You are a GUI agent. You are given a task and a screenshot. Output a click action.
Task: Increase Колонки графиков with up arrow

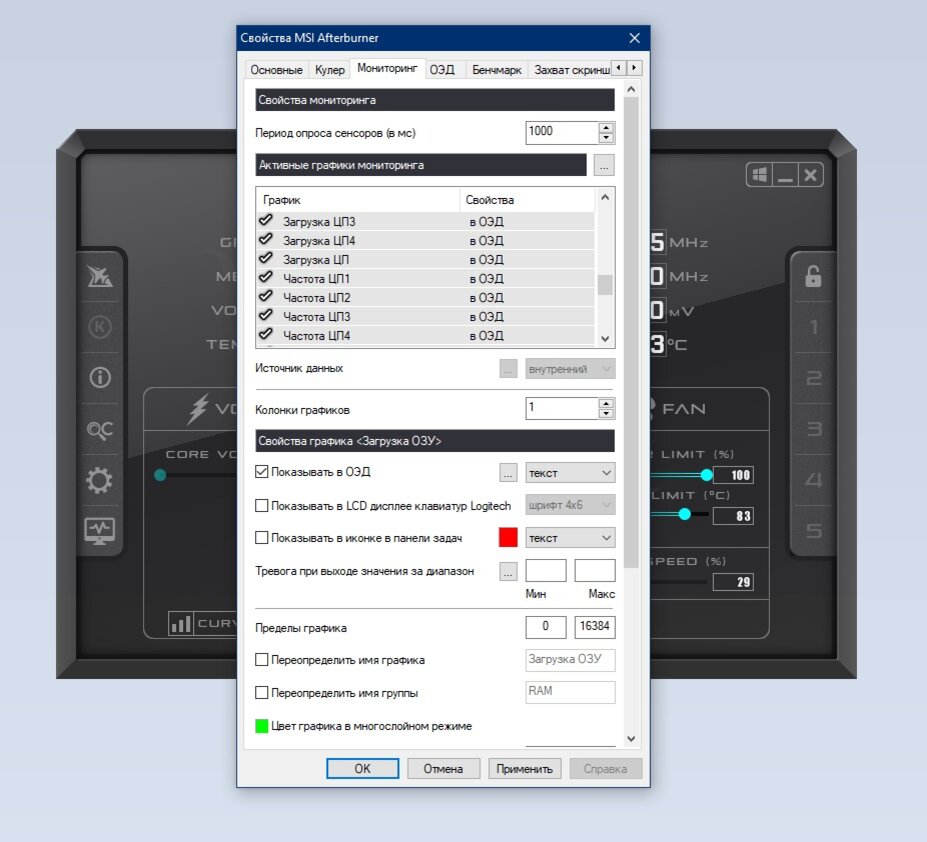coord(606,404)
